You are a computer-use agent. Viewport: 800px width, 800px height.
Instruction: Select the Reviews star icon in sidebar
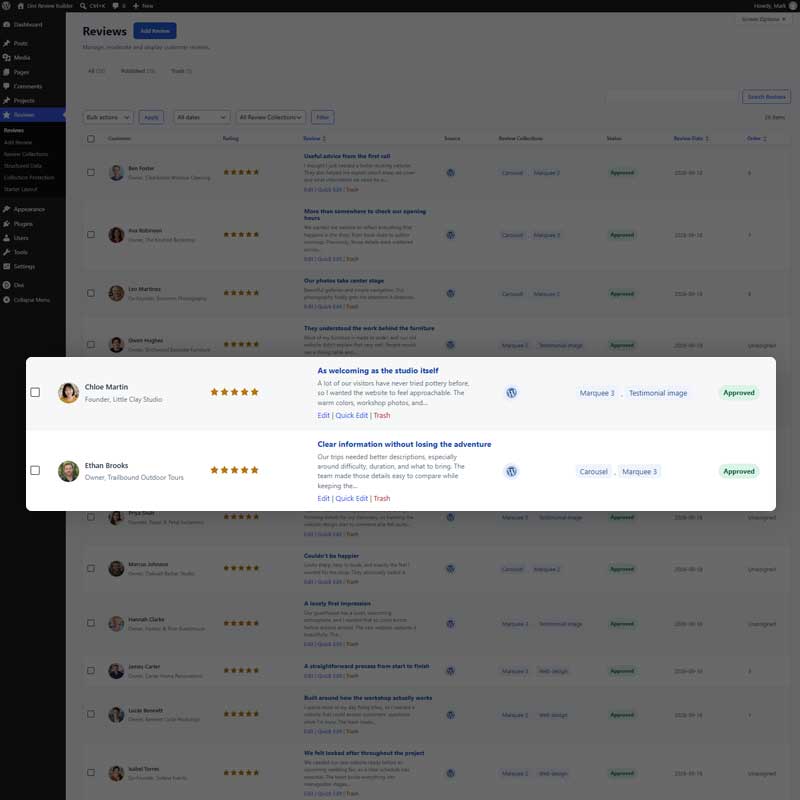(x=7, y=115)
